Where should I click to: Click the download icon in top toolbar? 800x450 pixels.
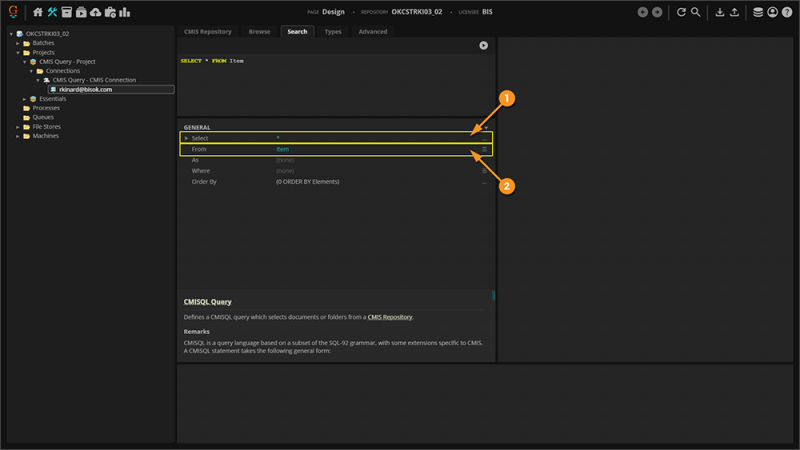pyautogui.click(x=719, y=12)
